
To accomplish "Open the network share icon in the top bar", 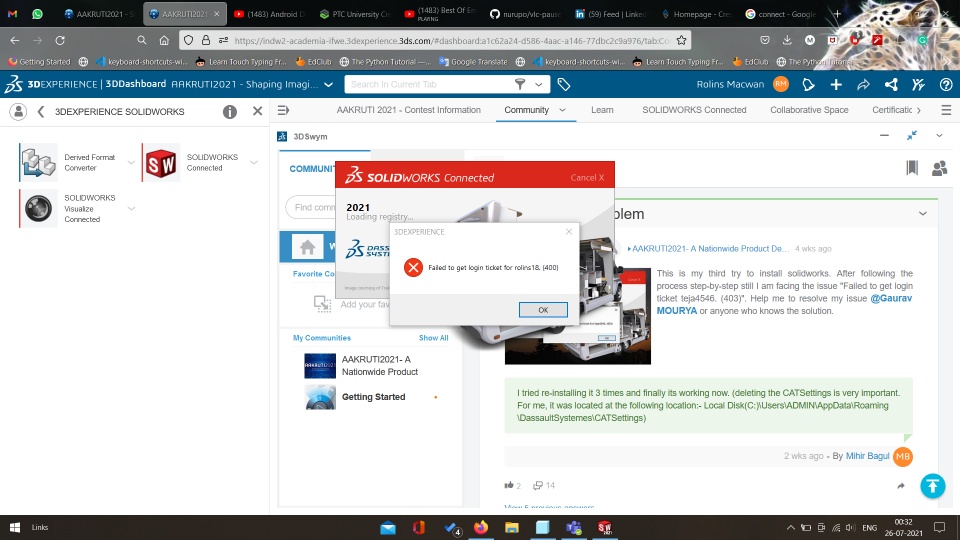I will tap(891, 84).
